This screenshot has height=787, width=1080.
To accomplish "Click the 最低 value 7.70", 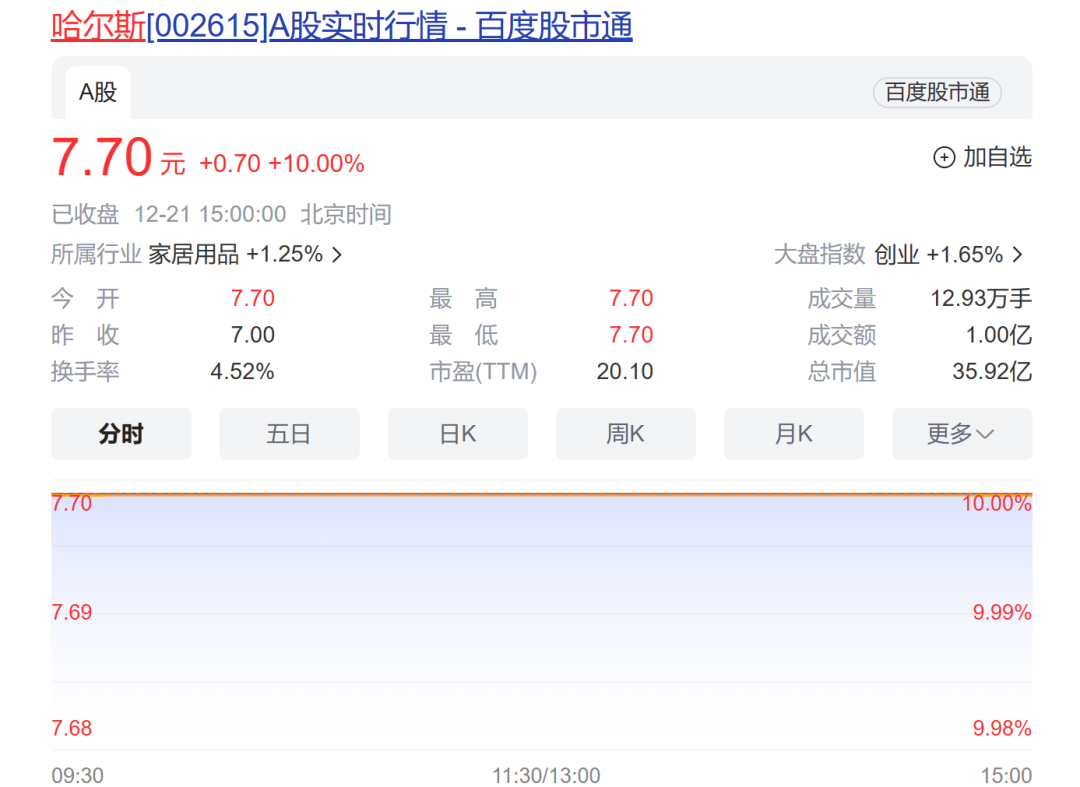I will pyautogui.click(x=630, y=335).
